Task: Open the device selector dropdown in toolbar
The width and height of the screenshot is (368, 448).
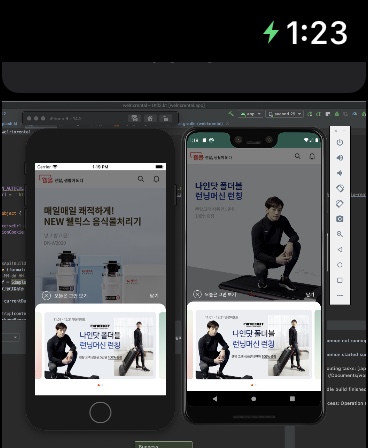Action: 284,114
